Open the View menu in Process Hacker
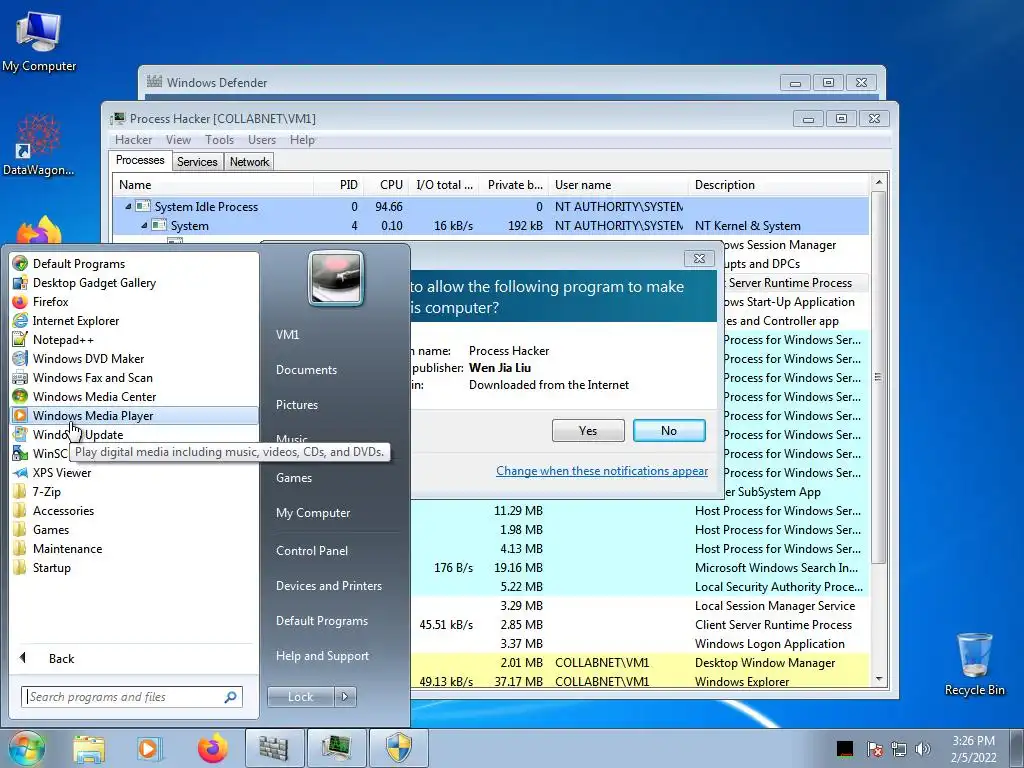Image resolution: width=1024 pixels, height=768 pixels. tap(178, 140)
